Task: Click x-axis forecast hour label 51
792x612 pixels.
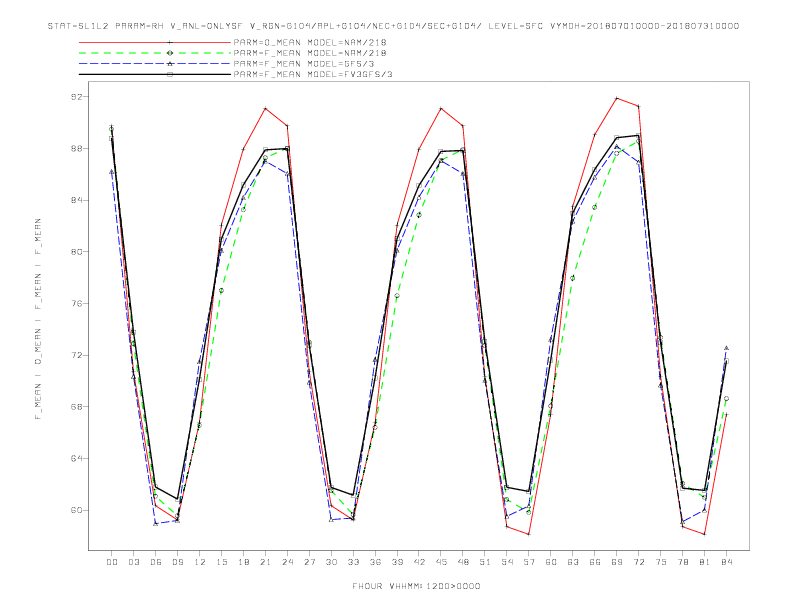Action: coord(485,562)
